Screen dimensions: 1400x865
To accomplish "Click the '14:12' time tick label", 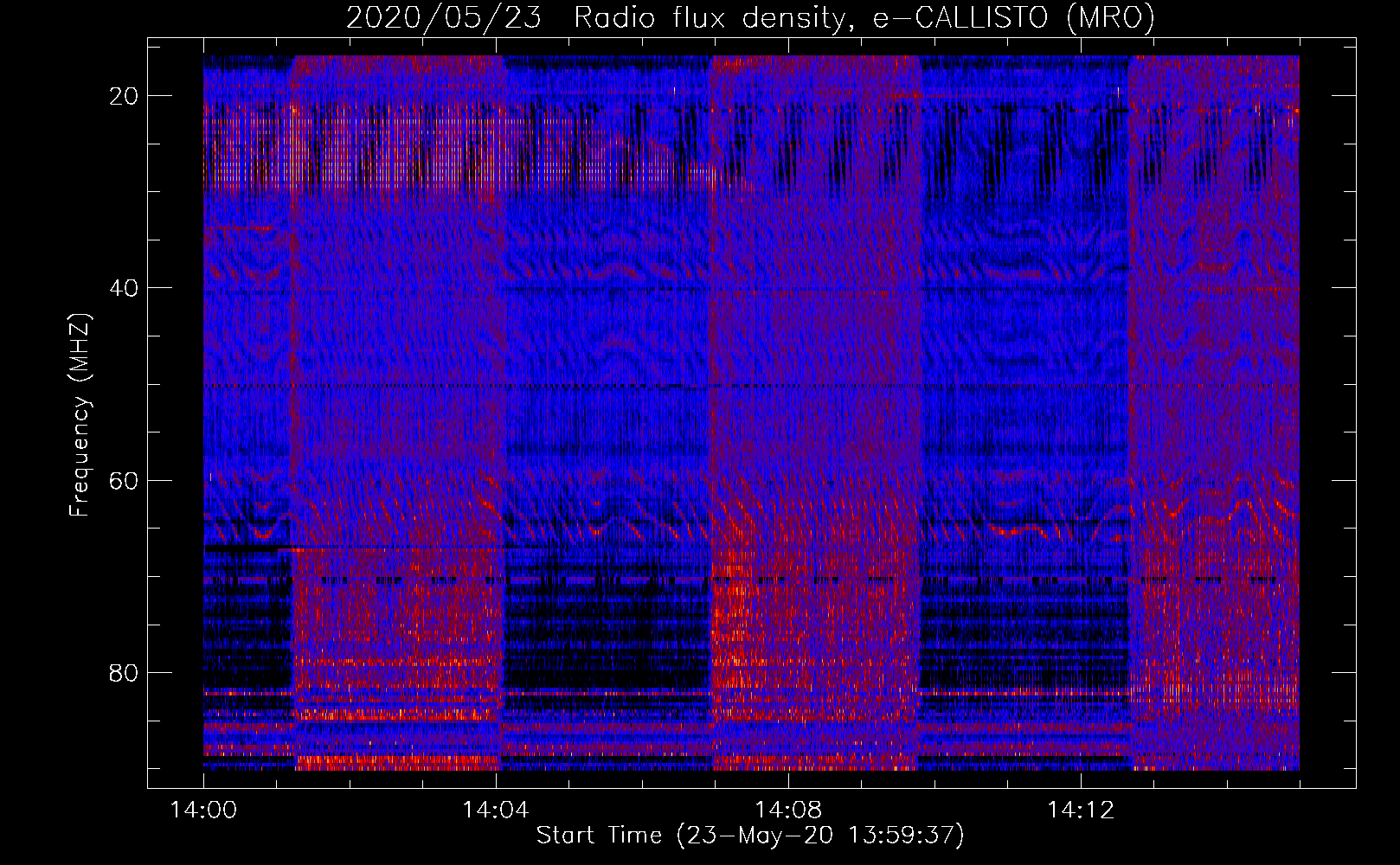I will (x=1081, y=811).
